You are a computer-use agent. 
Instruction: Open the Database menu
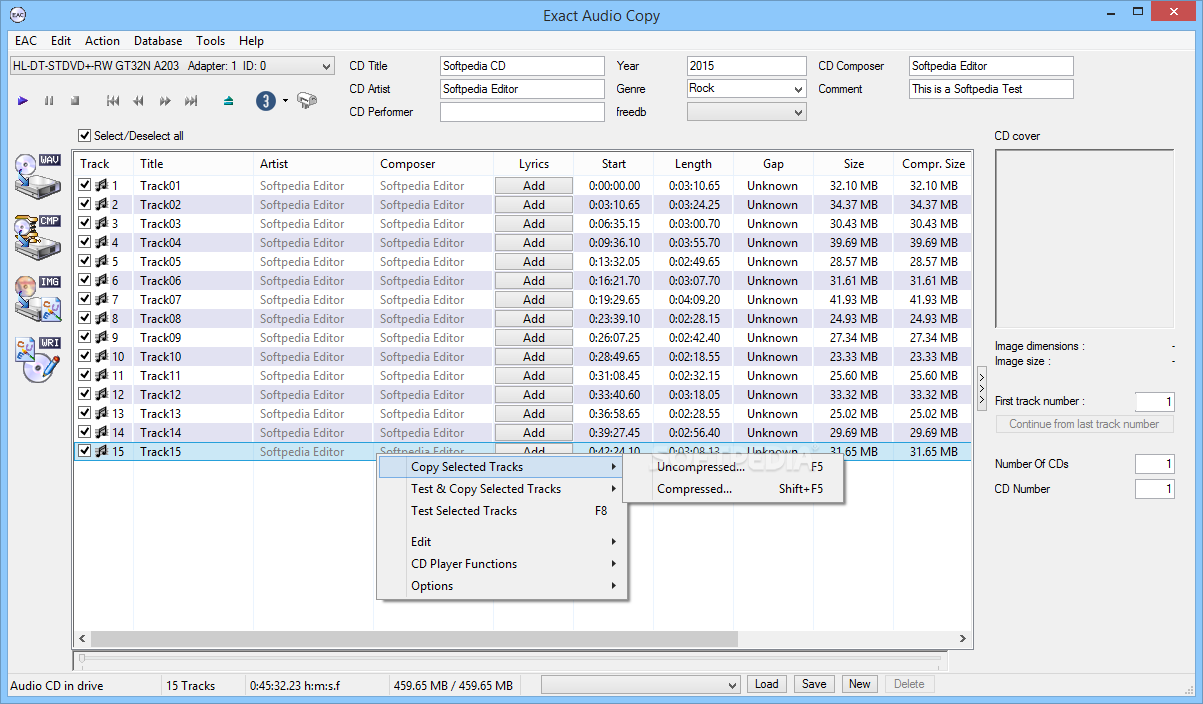point(157,41)
